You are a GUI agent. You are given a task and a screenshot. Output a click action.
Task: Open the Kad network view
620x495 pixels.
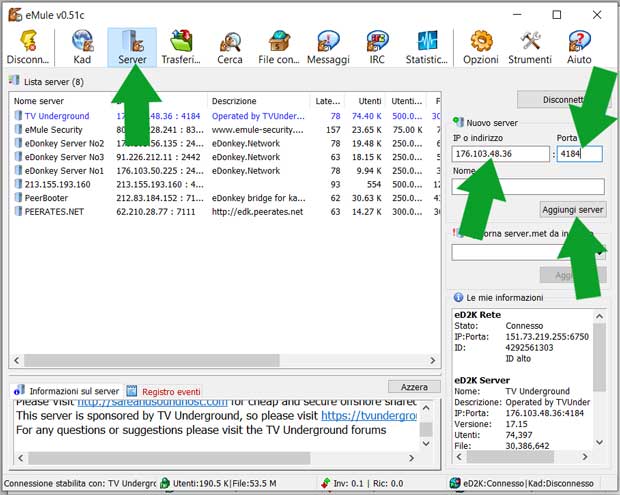(82, 47)
